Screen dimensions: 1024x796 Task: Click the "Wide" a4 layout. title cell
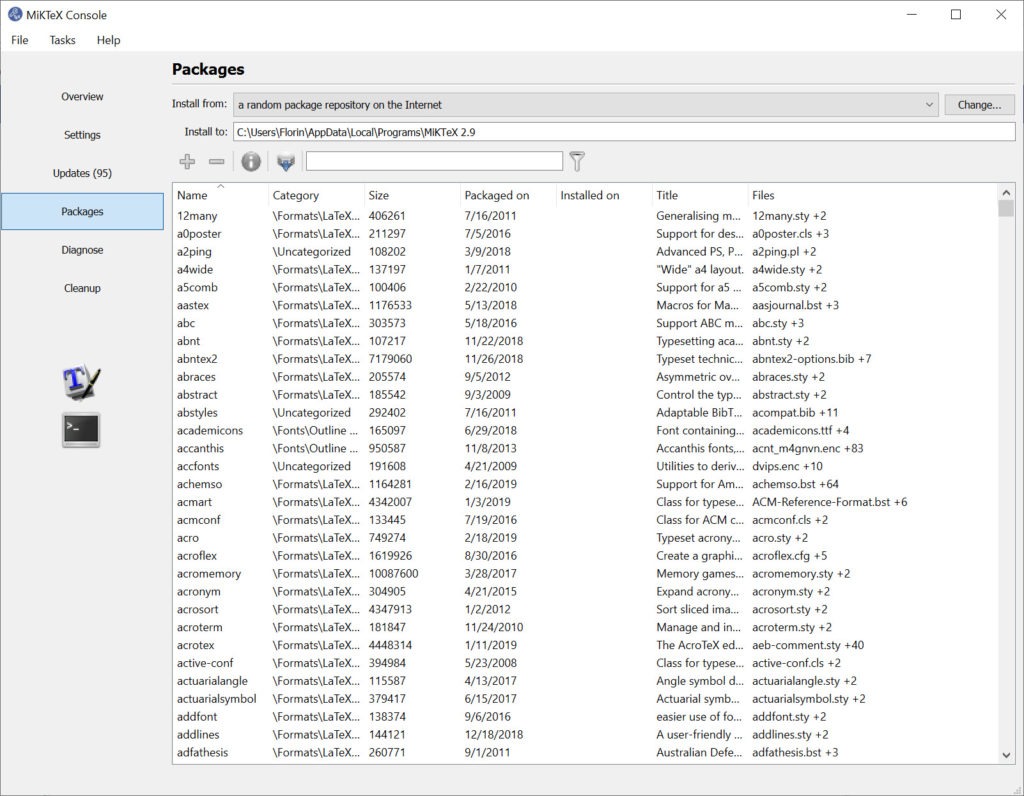699,269
